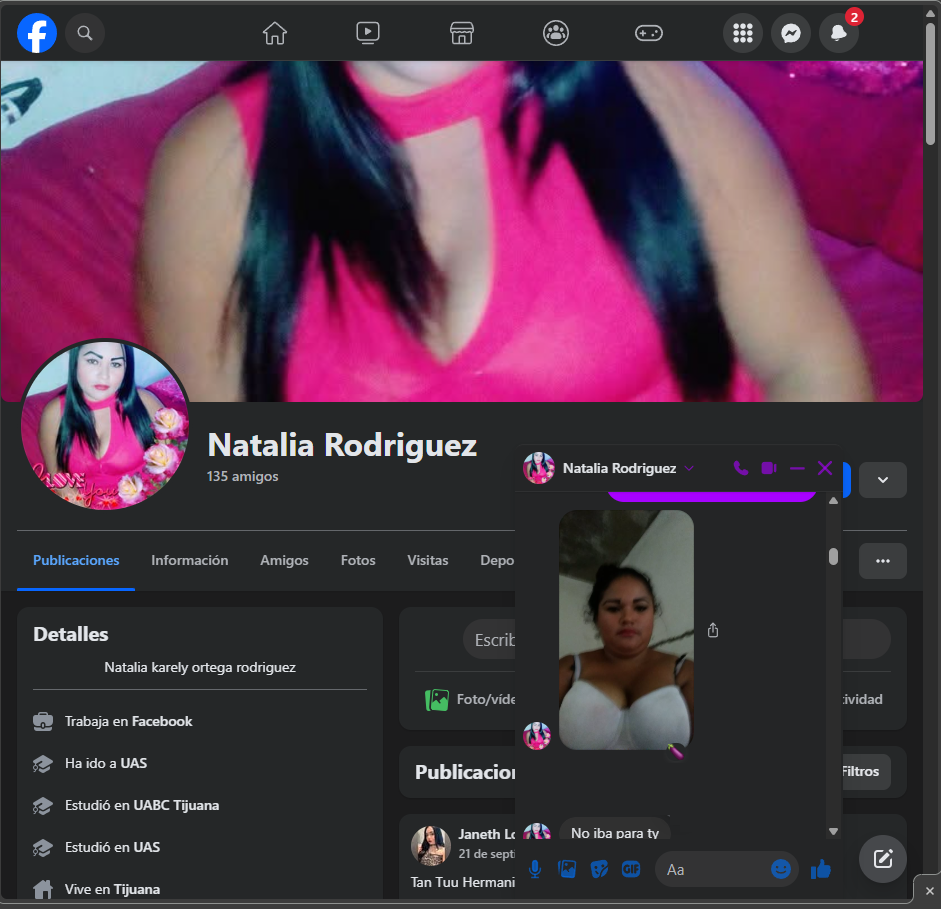Open the Groups icon in top bar
This screenshot has width=941, height=909.
point(555,32)
